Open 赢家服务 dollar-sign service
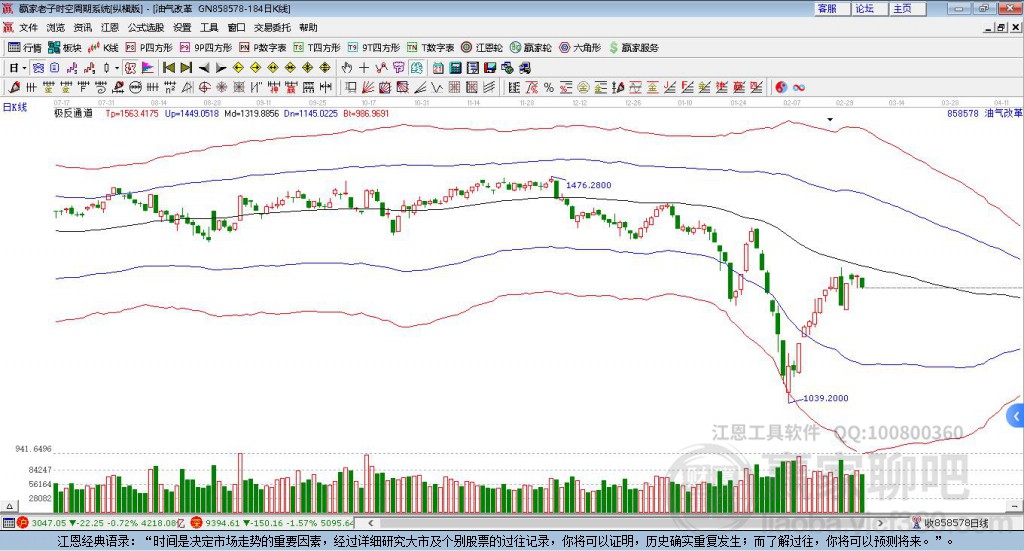1024x551 pixels. point(633,48)
